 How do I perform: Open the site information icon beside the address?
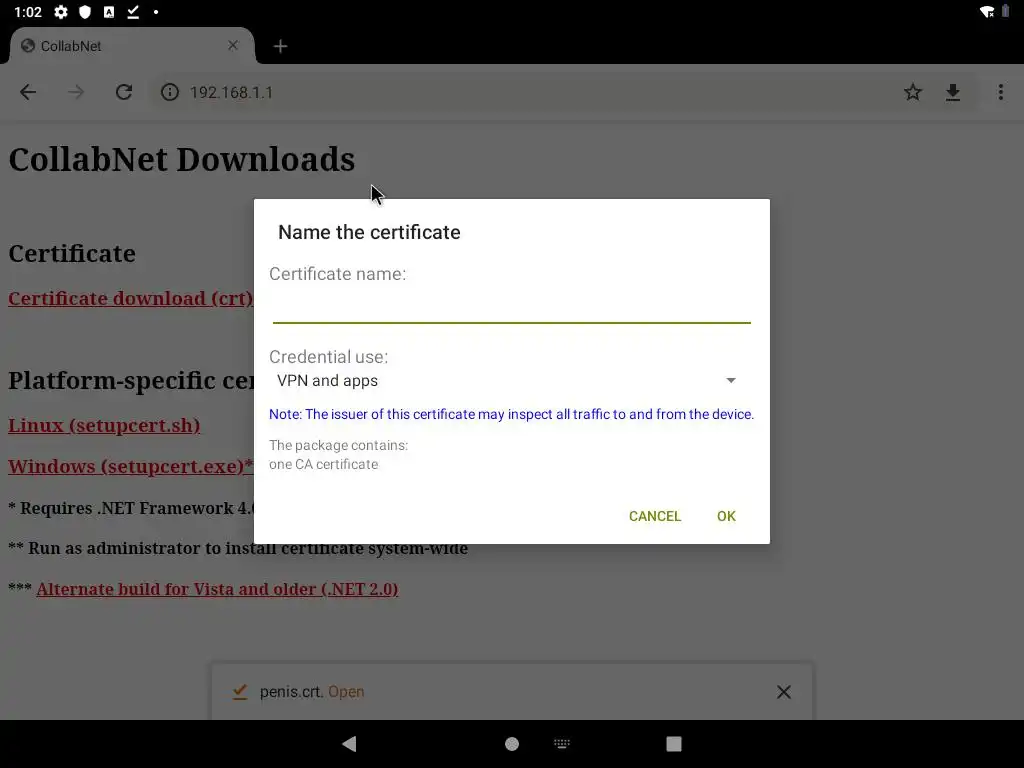170,92
